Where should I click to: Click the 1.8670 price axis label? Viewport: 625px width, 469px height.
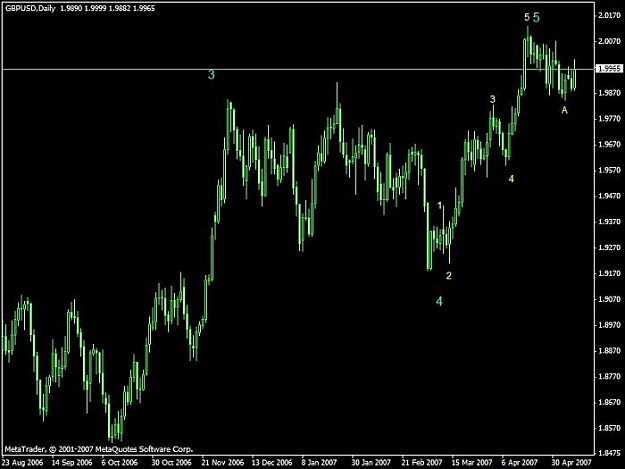click(x=609, y=402)
